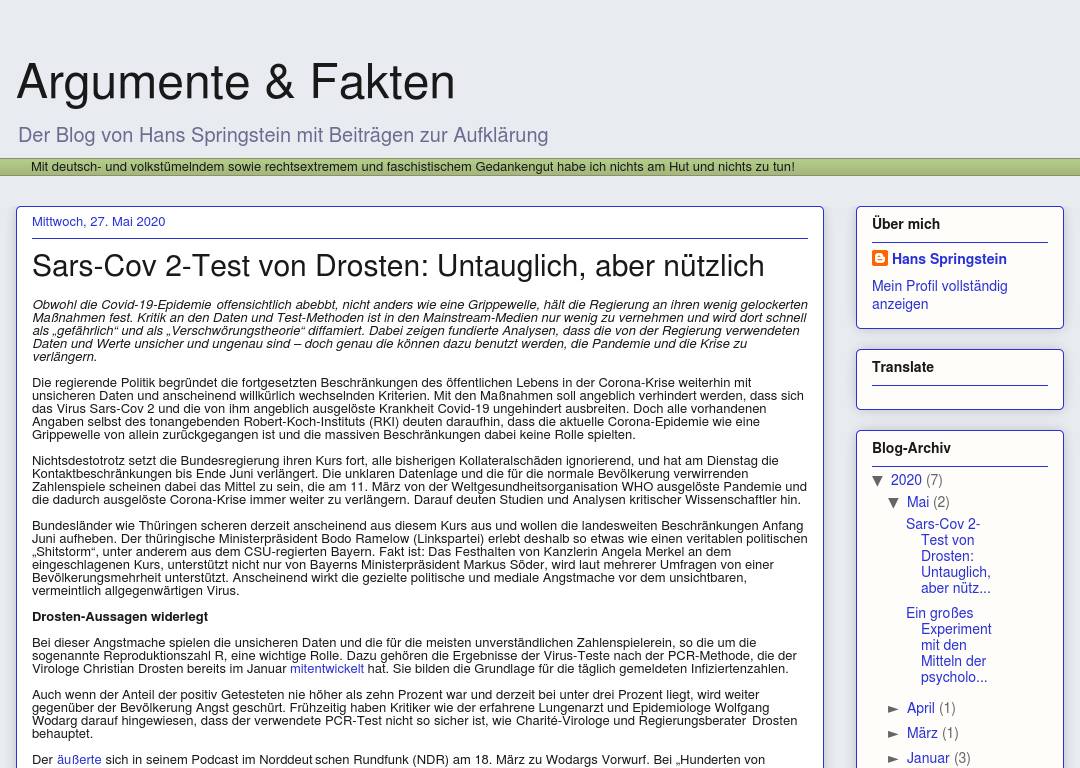Open the Mai archive link
Viewport: 1080px width, 768px height.
tap(917, 502)
